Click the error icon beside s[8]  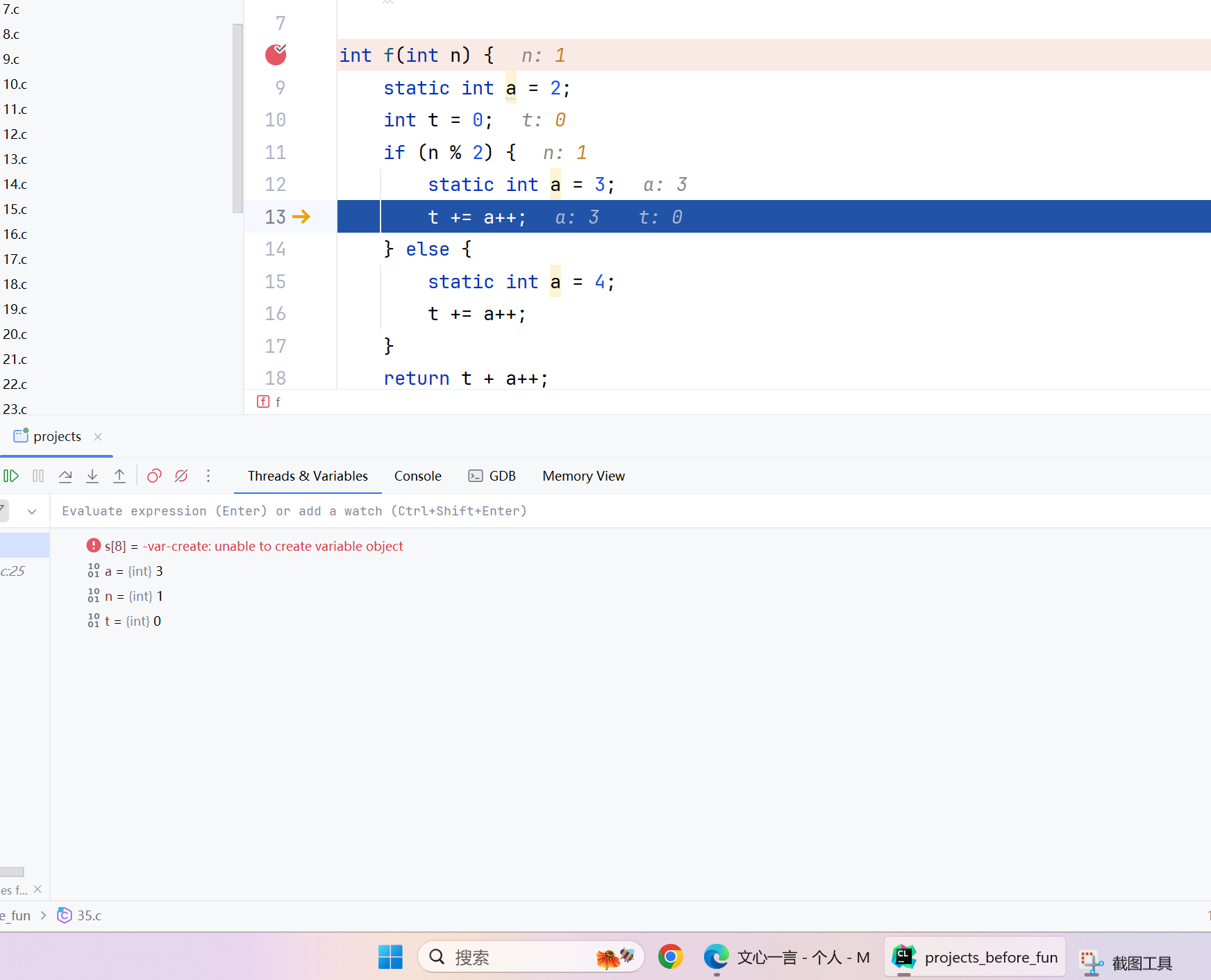click(94, 545)
